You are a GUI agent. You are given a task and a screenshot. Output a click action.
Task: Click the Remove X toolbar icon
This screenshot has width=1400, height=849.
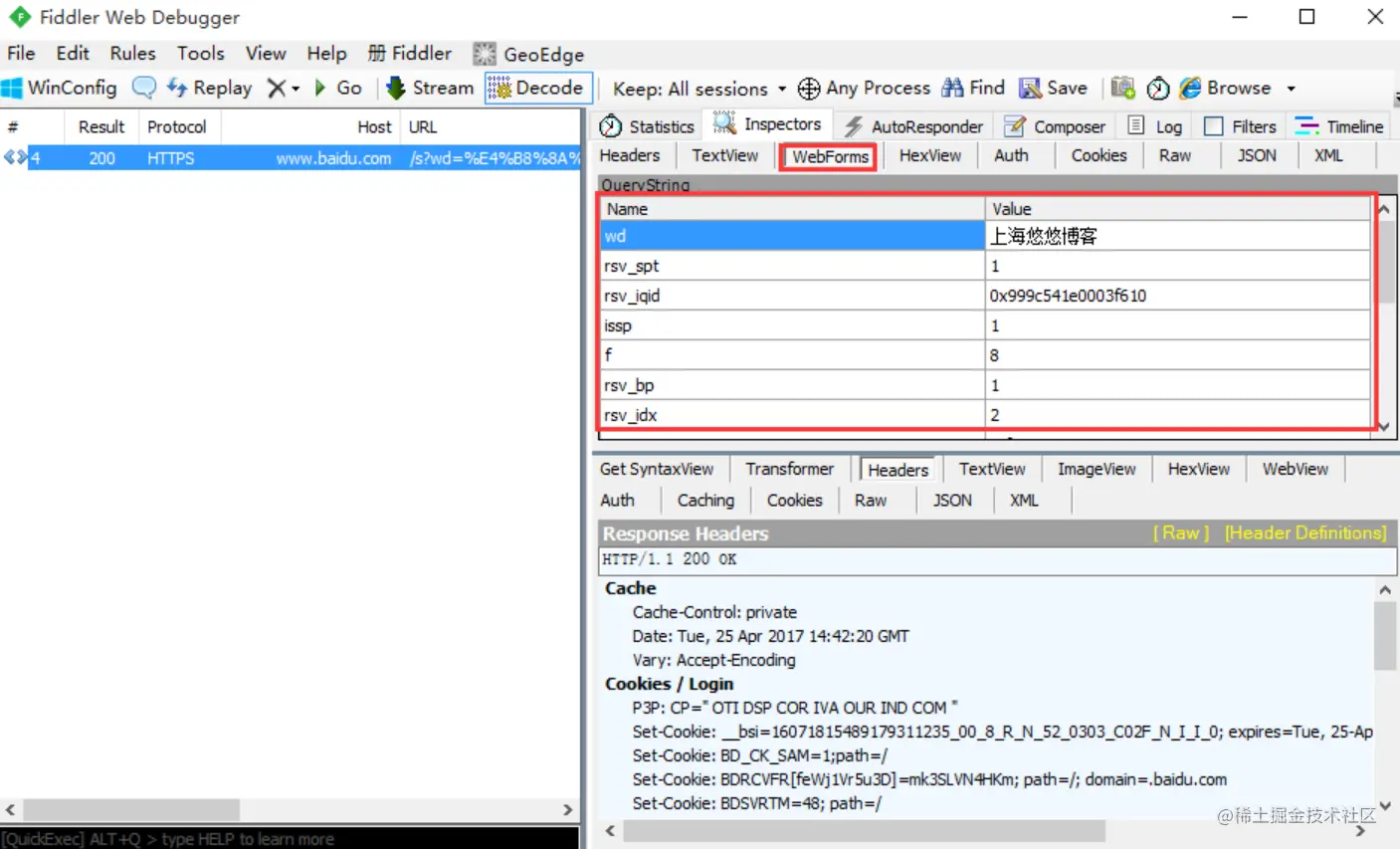[x=277, y=88]
